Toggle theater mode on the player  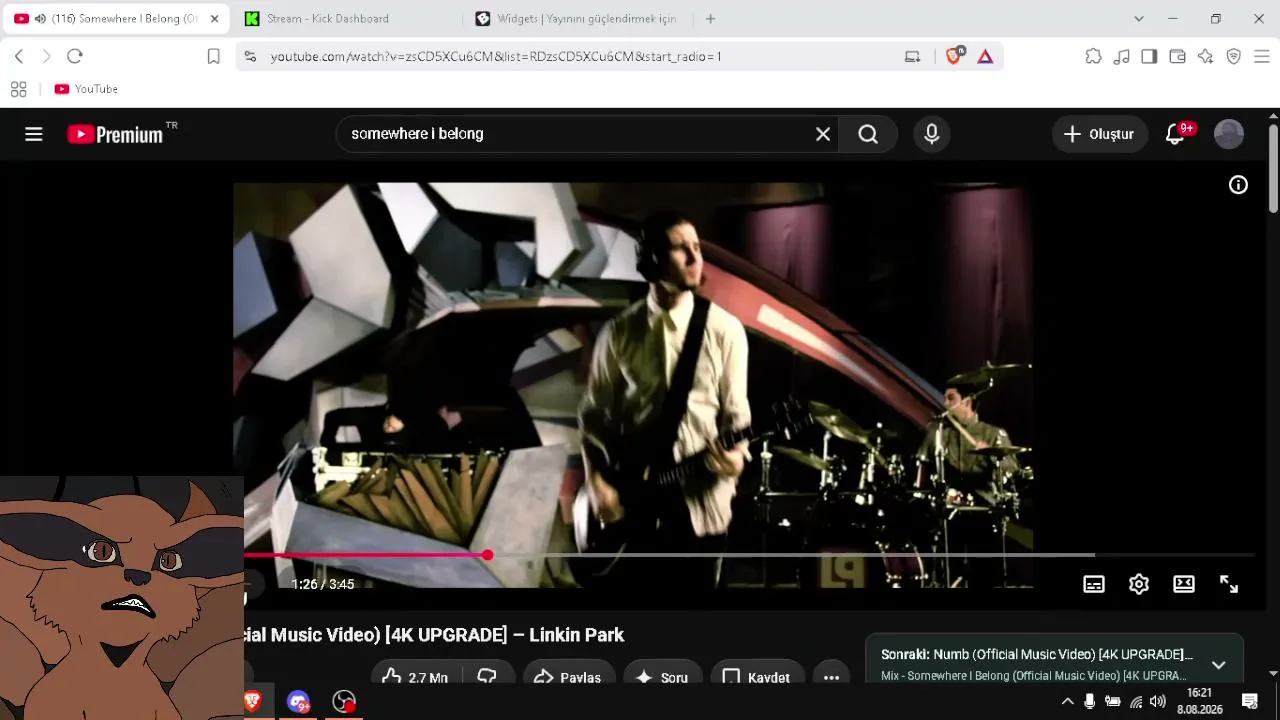point(1184,584)
